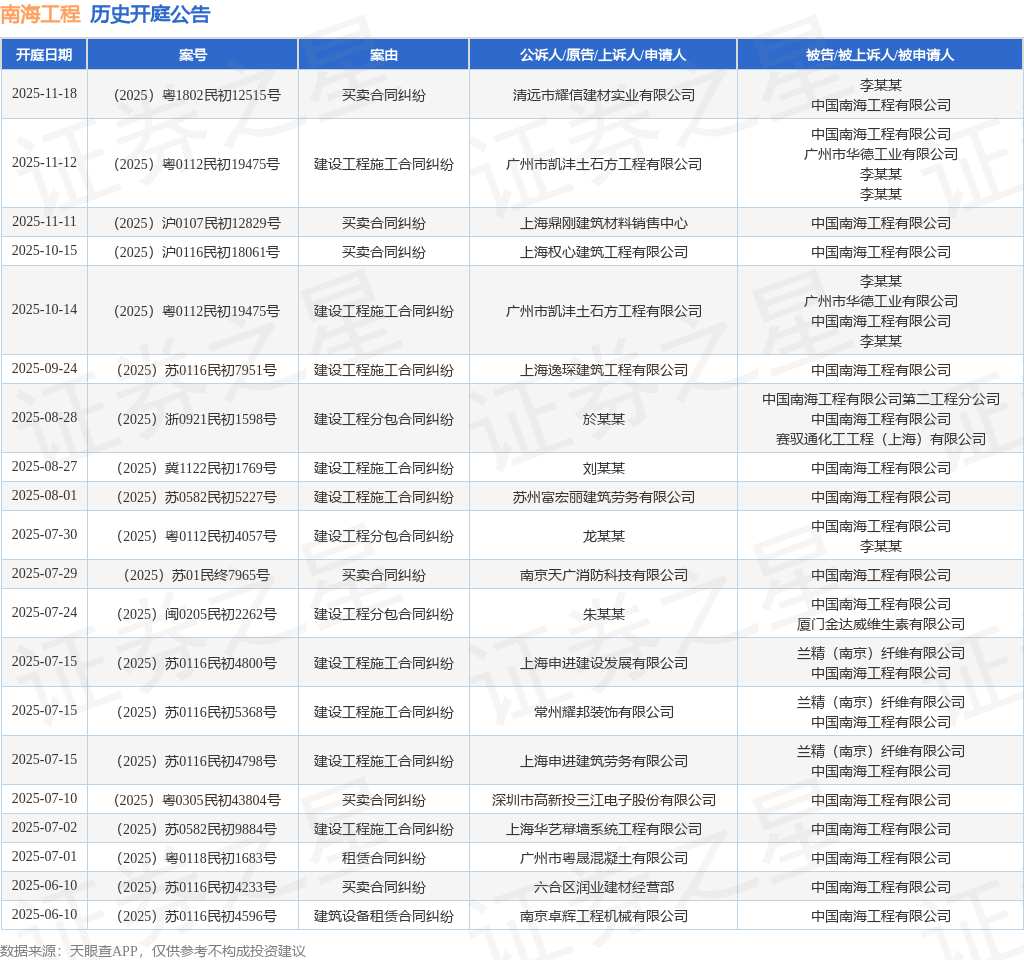1024x960 pixels.
Task: Click date cell 2025-07-10
Action: pyautogui.click(x=44, y=799)
